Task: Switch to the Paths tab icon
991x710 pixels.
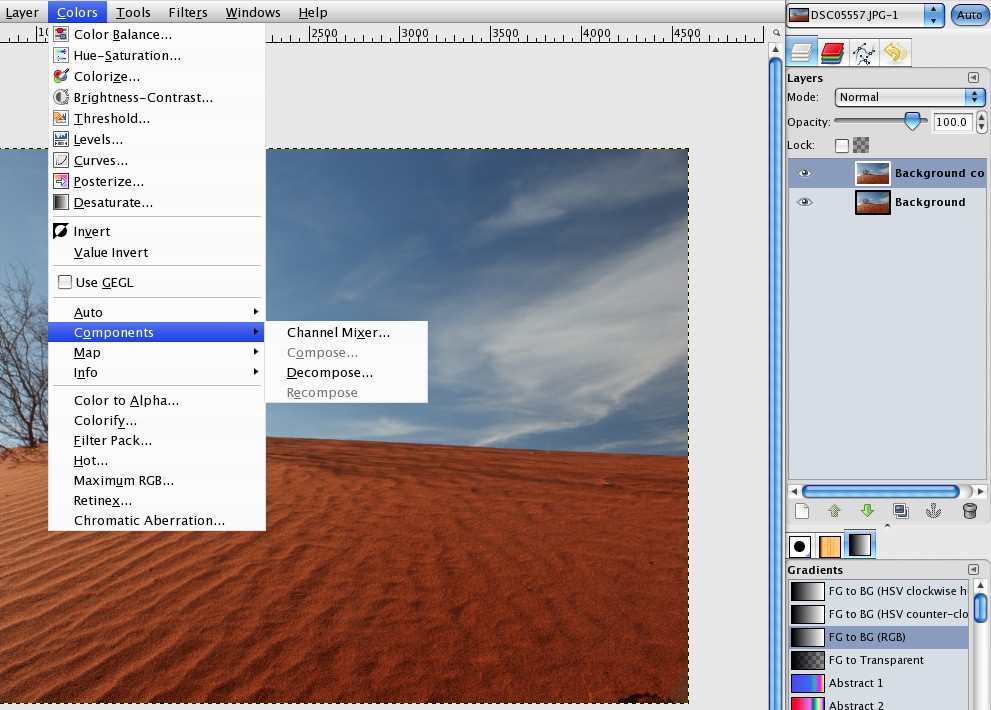Action: point(863,52)
